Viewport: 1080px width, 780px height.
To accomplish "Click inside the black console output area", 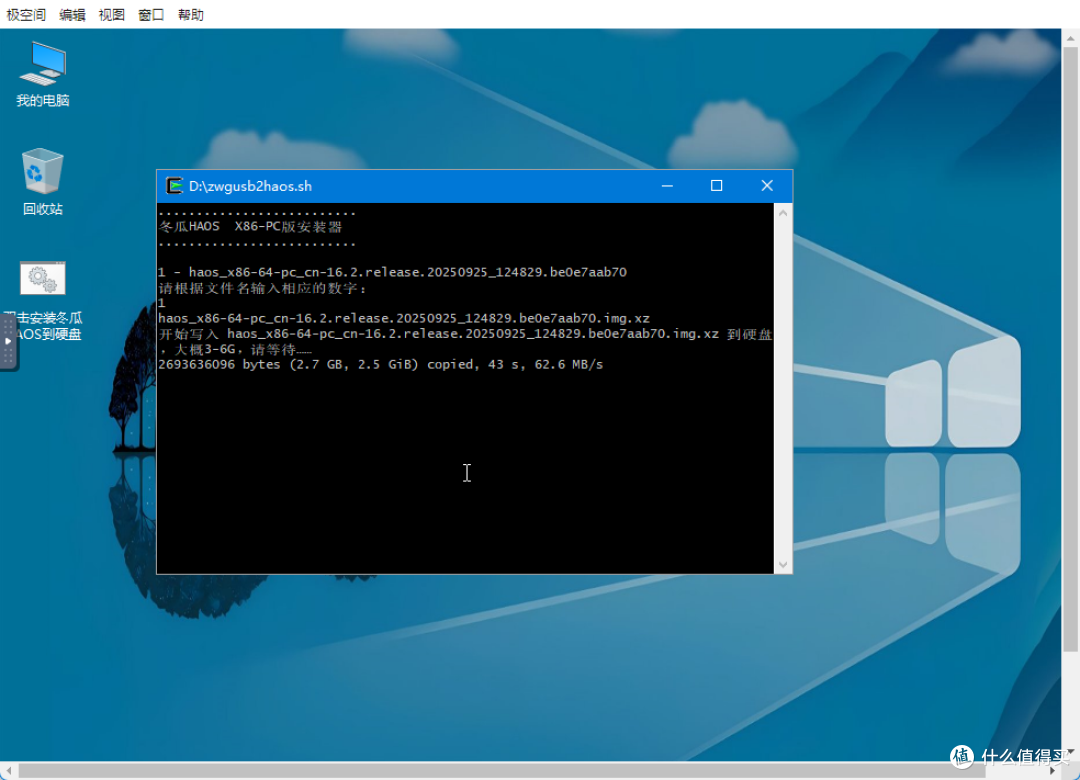I will pyautogui.click(x=466, y=388).
